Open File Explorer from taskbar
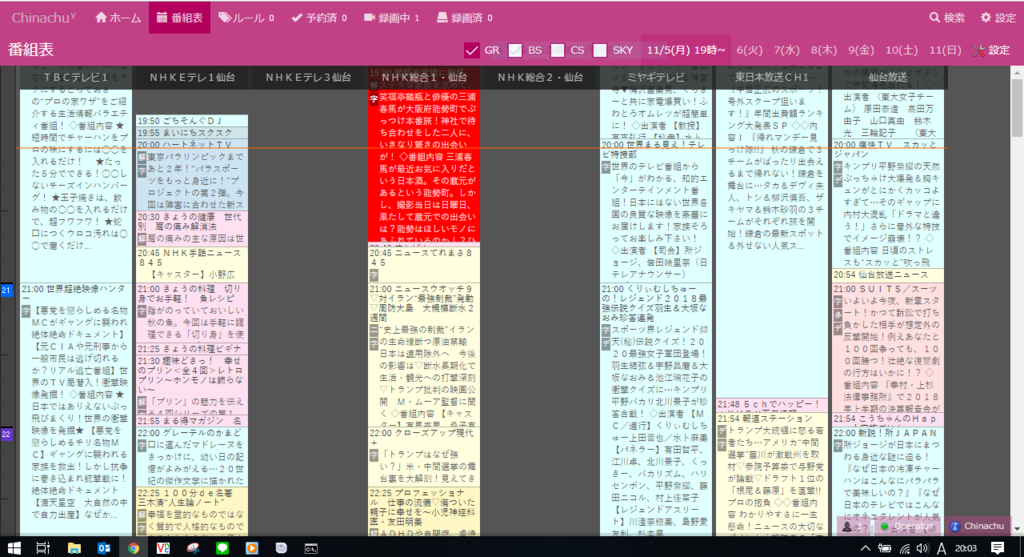The height and width of the screenshot is (557, 1024). point(74,548)
